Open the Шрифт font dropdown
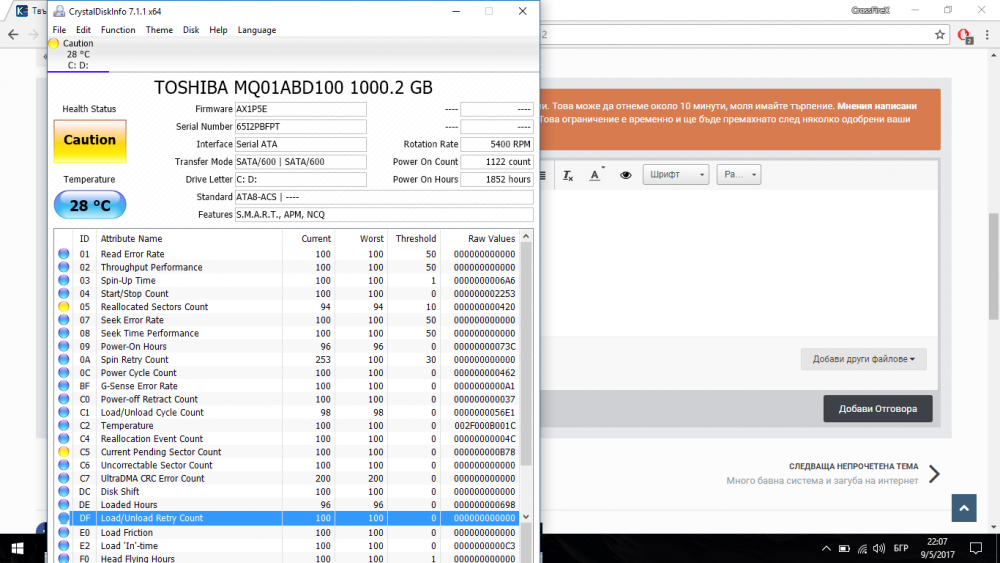The image size is (1000, 563). (x=676, y=175)
